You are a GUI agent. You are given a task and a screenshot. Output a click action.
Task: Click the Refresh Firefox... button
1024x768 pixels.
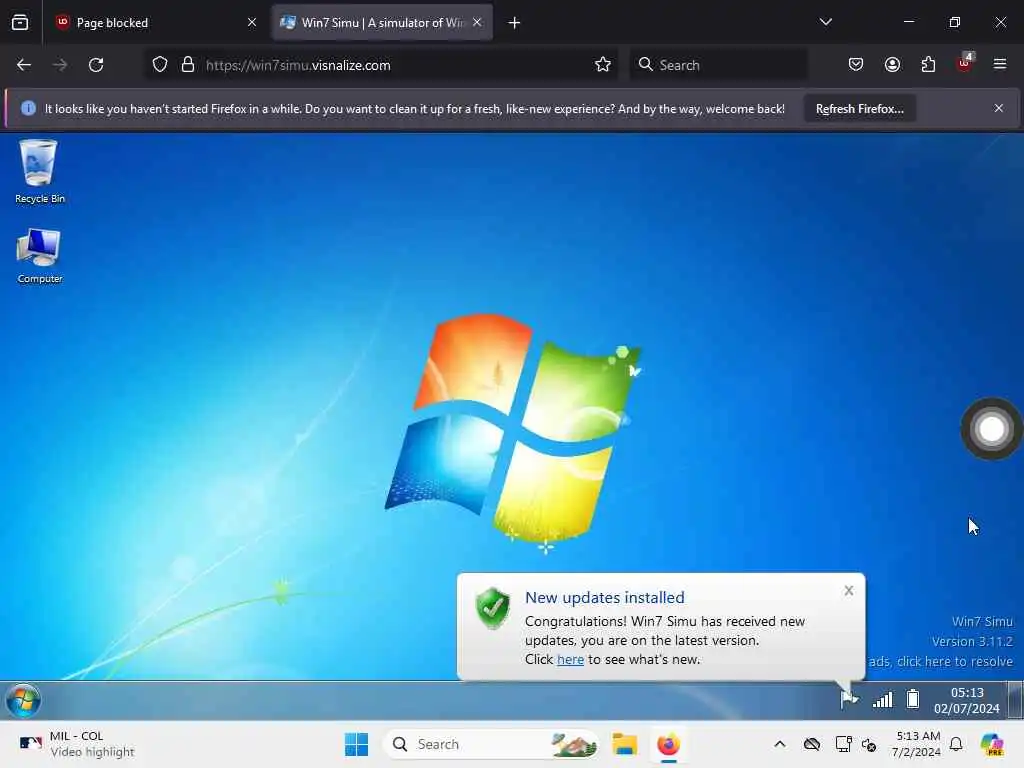click(859, 109)
